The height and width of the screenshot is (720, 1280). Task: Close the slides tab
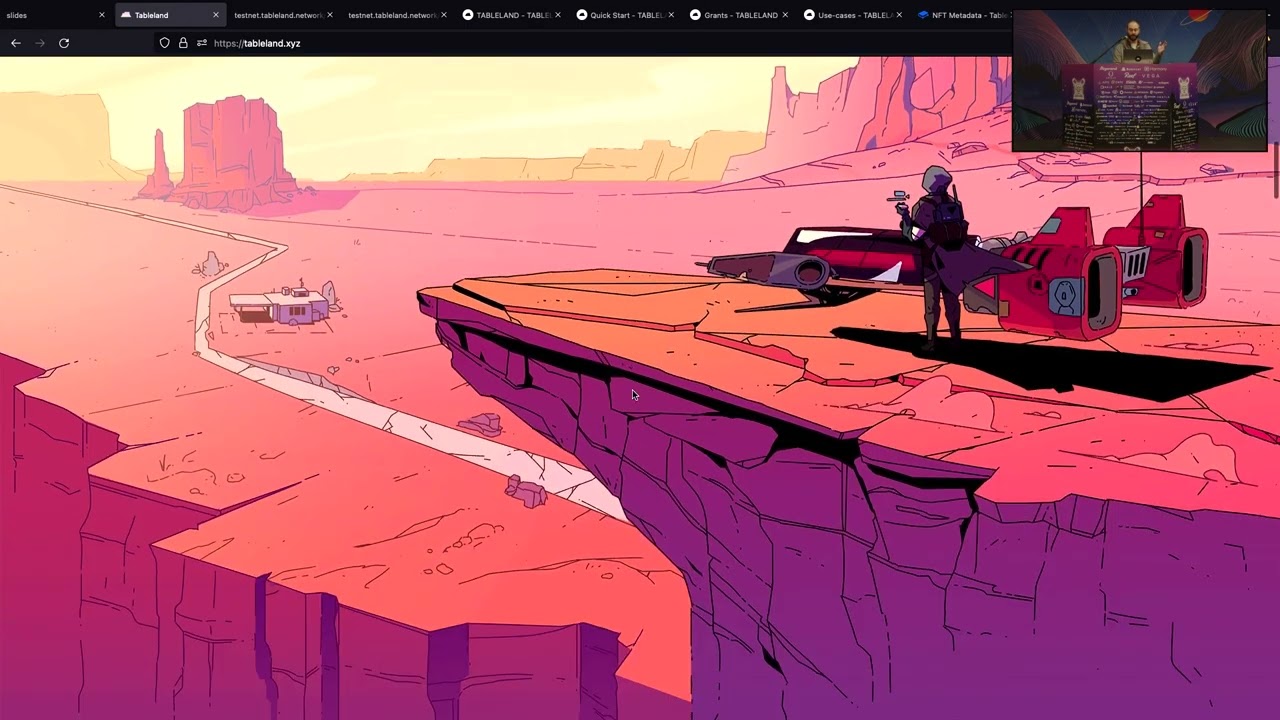[101, 15]
